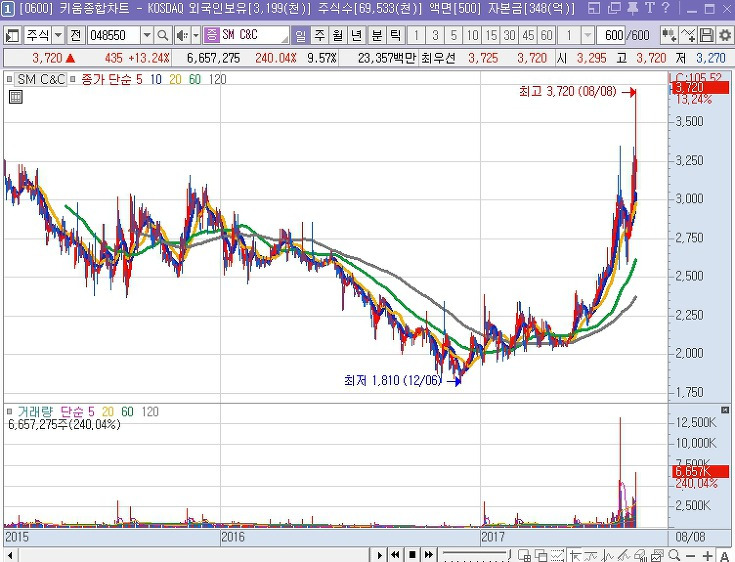Click the stock code search magnifier
The image size is (735, 562).
point(163,35)
